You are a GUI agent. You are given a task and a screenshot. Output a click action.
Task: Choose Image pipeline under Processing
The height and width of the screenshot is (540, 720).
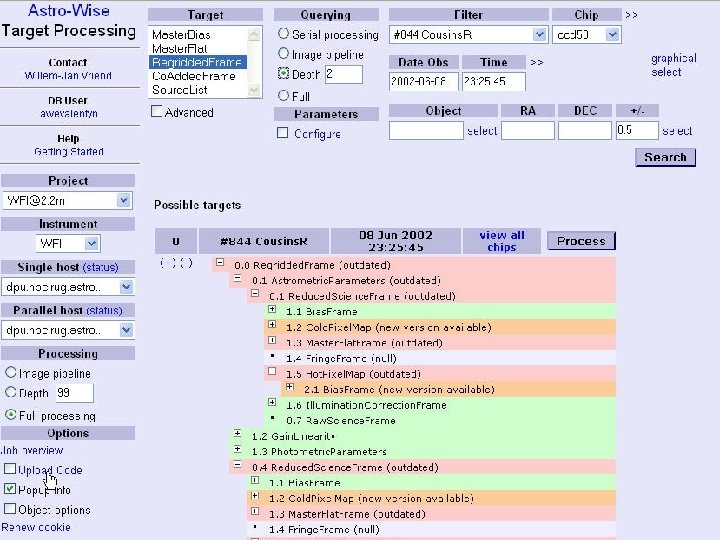click(11, 372)
